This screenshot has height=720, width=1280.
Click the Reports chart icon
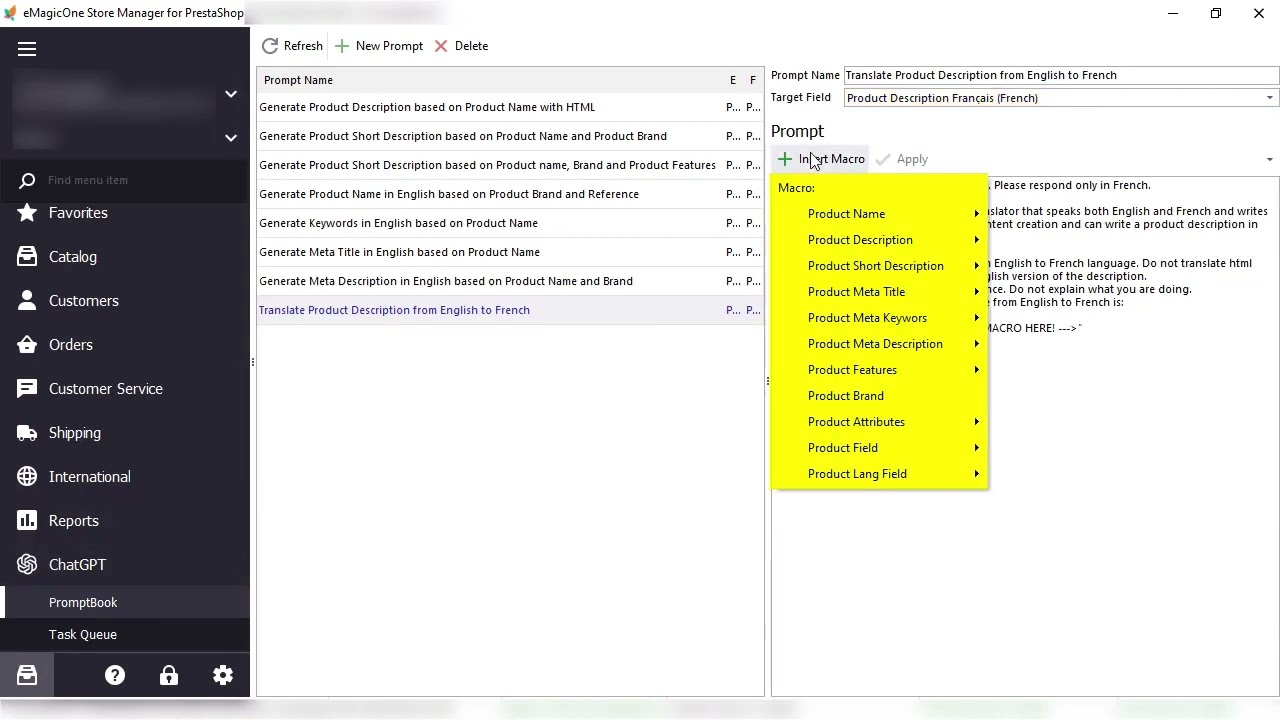tap(27, 521)
